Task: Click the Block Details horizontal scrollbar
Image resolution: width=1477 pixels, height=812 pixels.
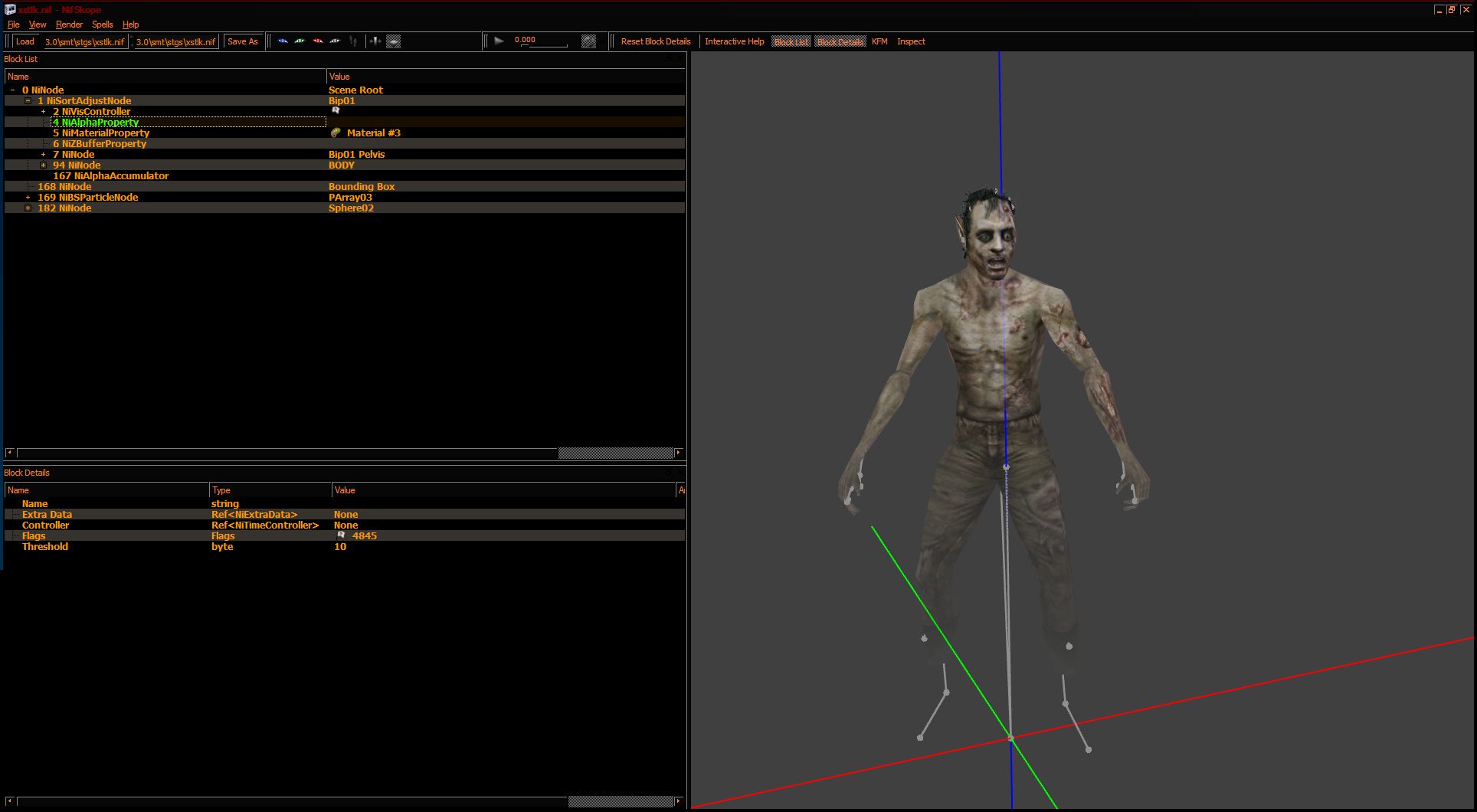Action: point(343,801)
